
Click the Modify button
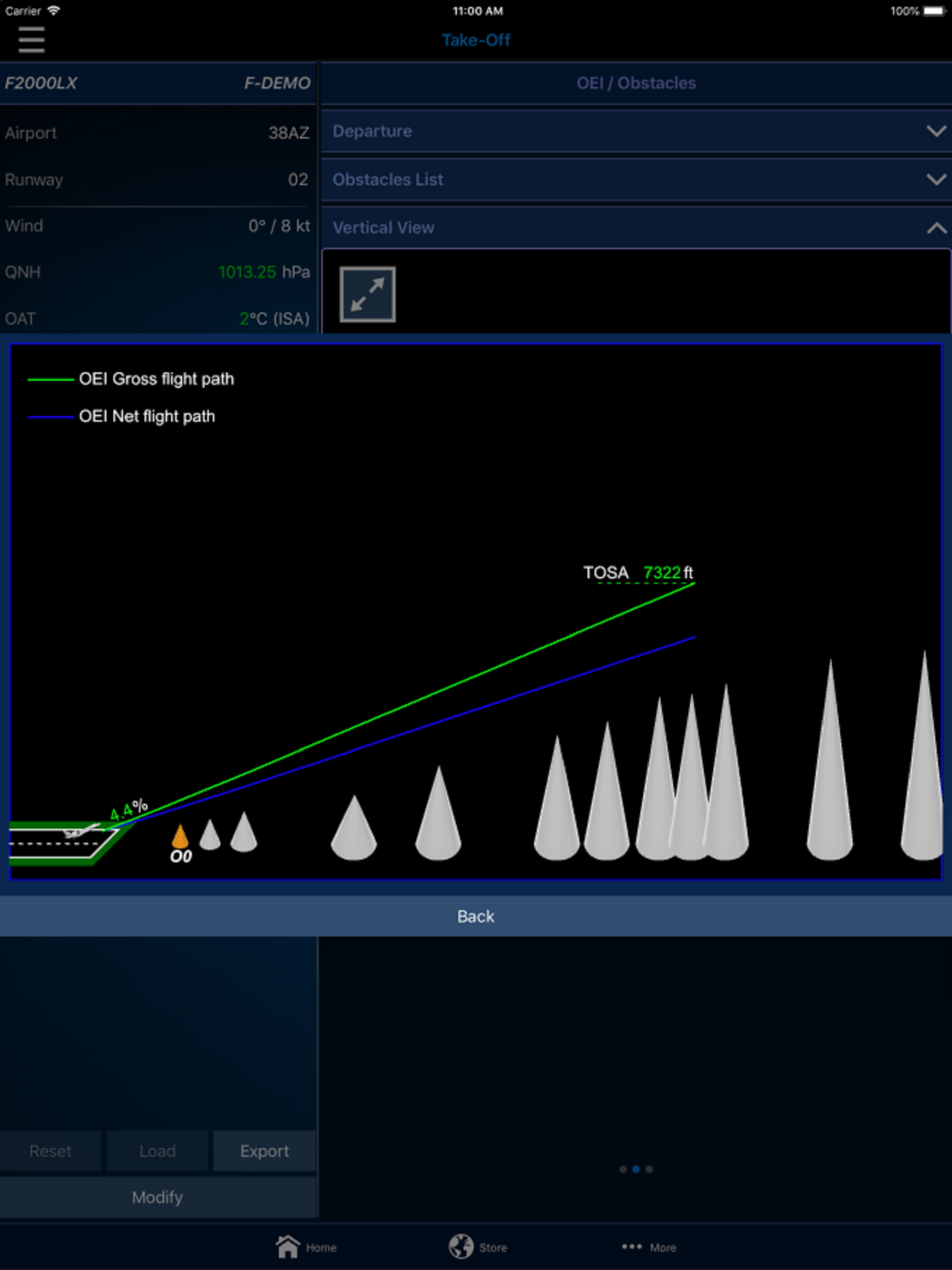(x=157, y=1197)
